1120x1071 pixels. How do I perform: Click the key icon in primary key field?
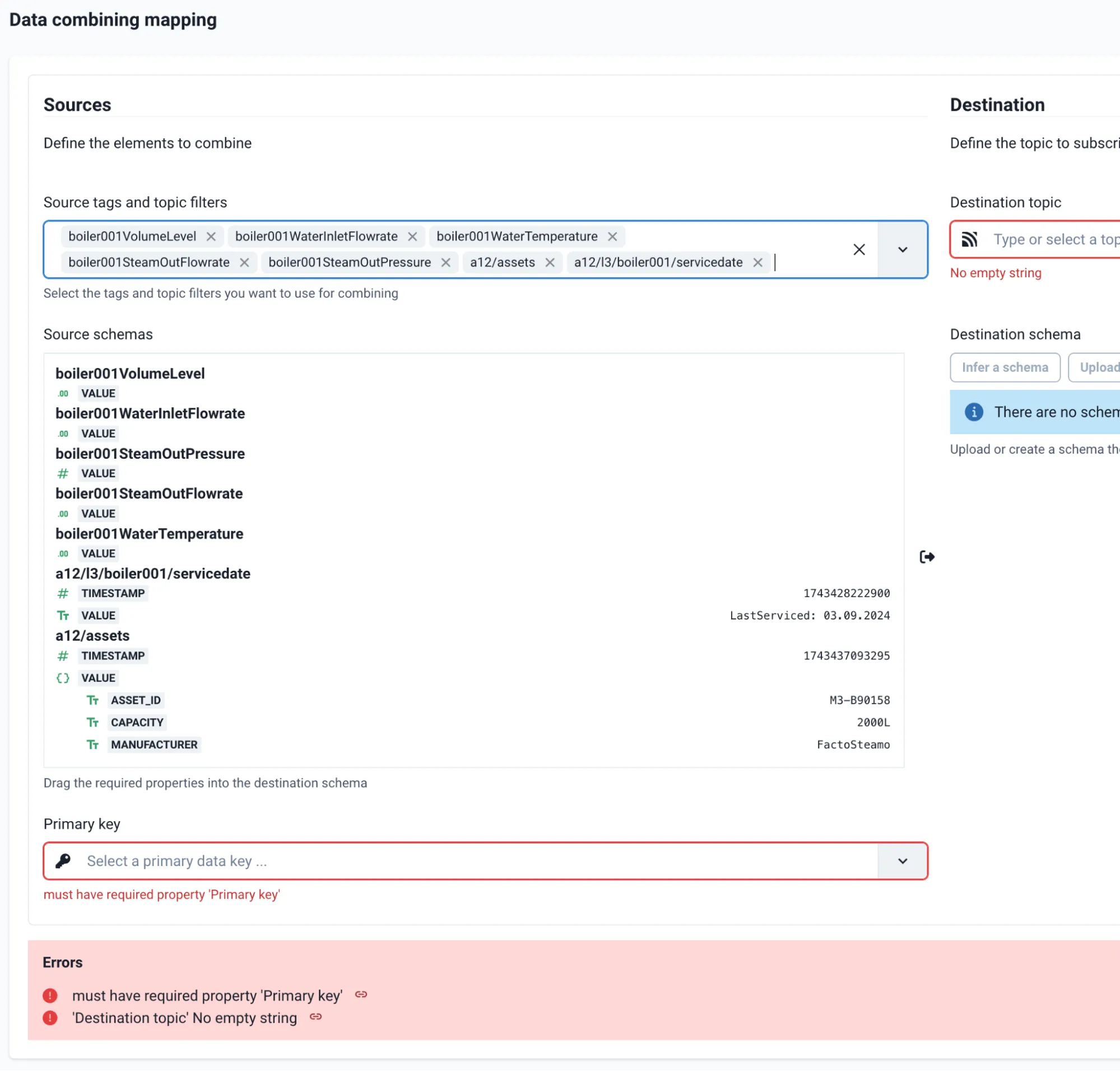[x=63, y=861]
